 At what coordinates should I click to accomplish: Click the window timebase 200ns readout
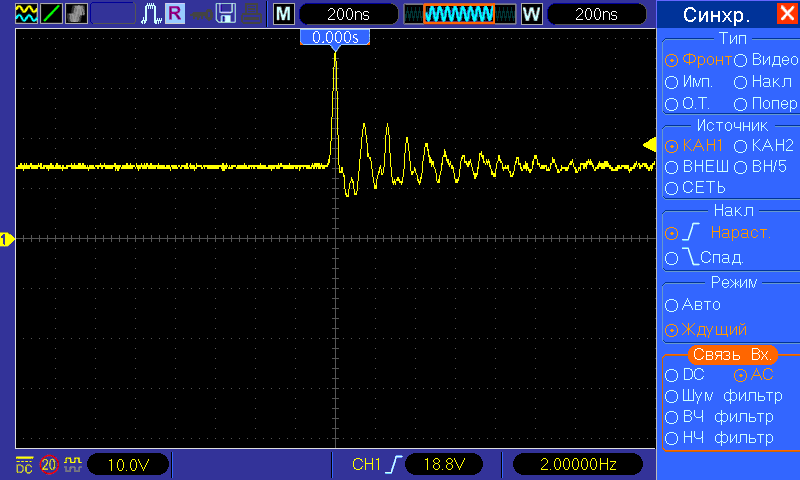coord(596,14)
